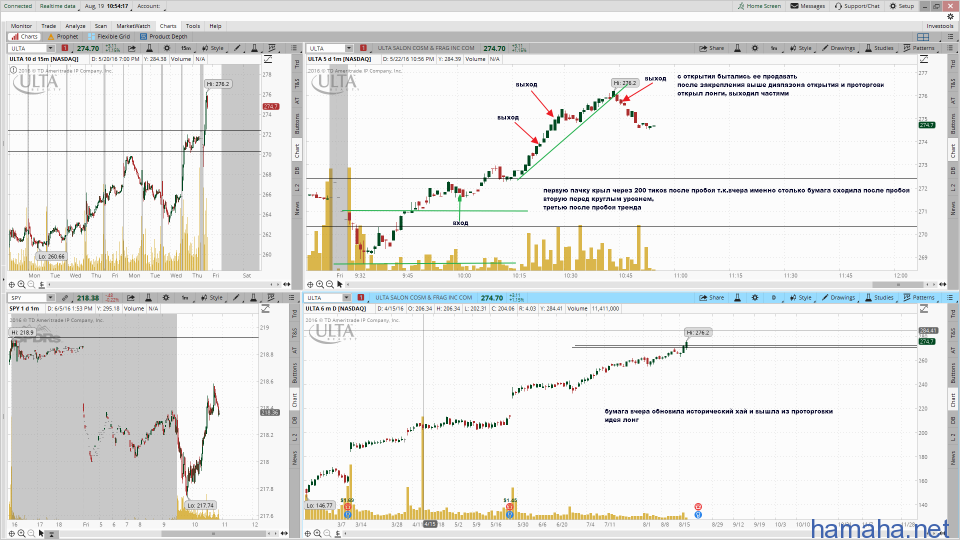Open the SPY symbol dropdown arrow
Viewport: 960px width, 540px height.
coord(52,297)
